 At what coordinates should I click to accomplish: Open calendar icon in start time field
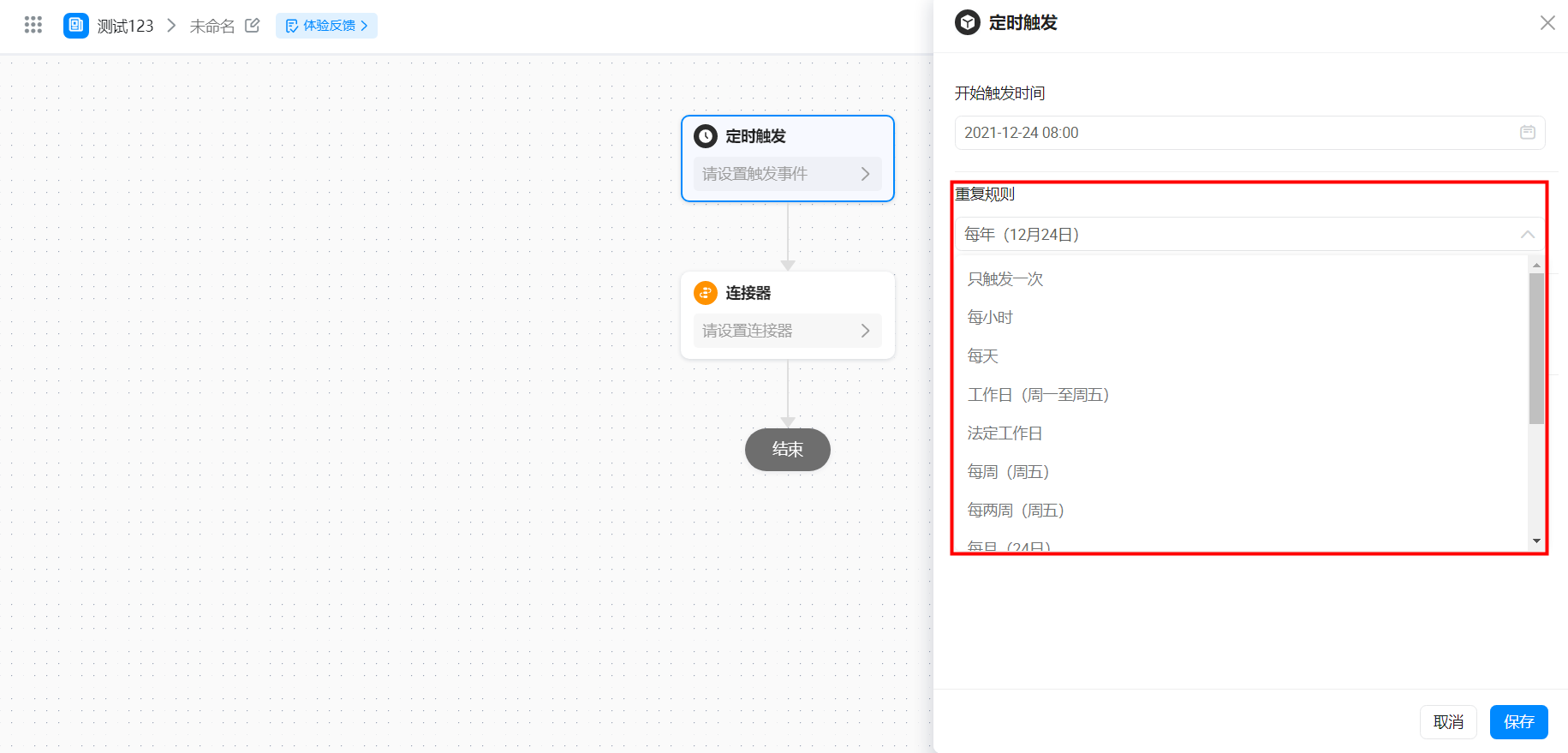tap(1528, 133)
